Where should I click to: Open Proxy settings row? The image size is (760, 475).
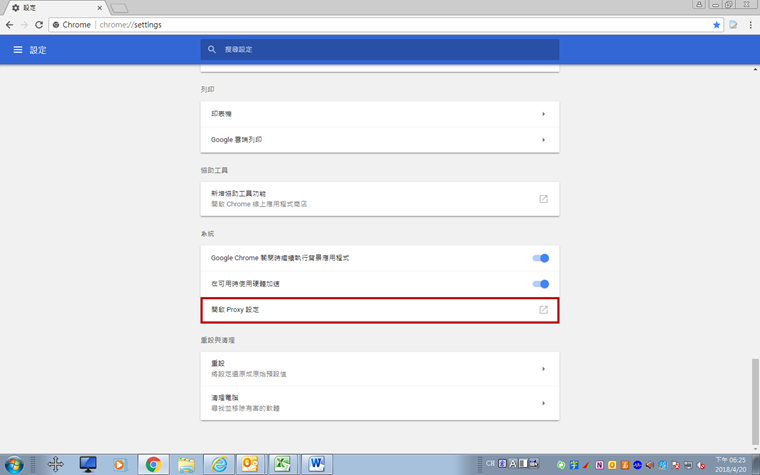380,310
